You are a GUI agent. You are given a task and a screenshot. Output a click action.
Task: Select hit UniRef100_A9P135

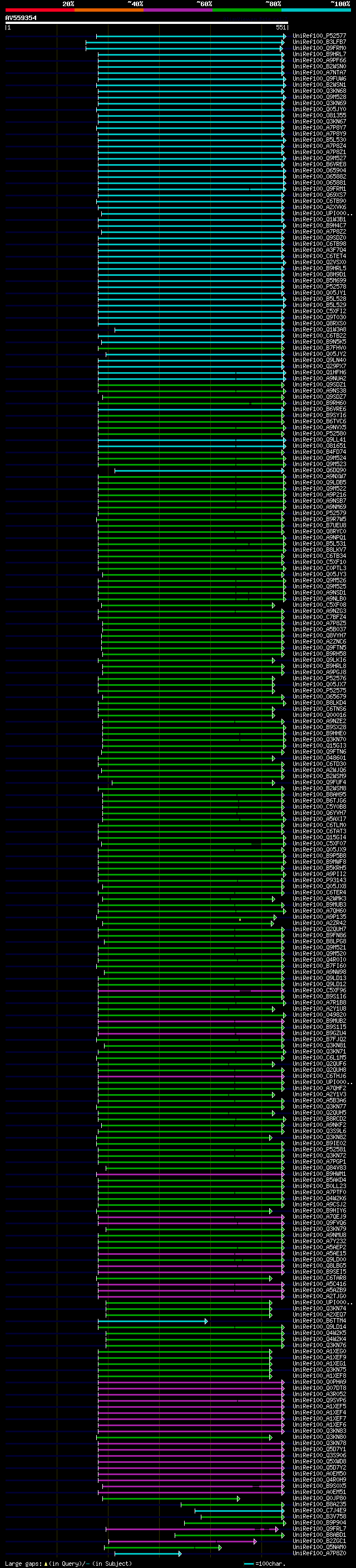coord(319,917)
